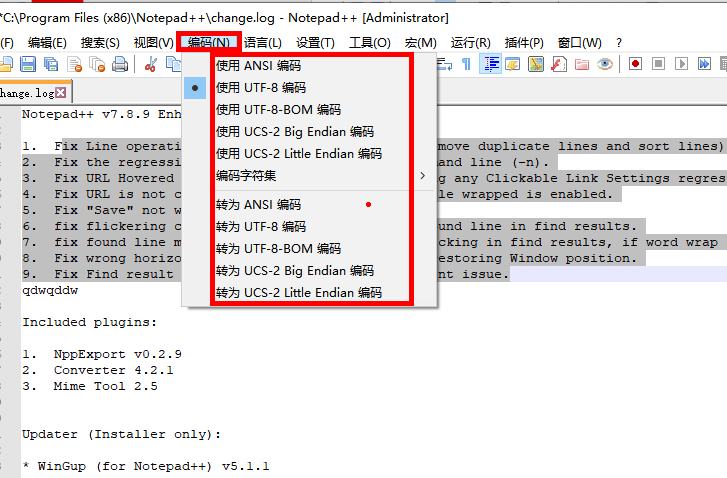Select 使用 UTF-8-BOM 编码 option
The image size is (727, 478).
coord(310,109)
